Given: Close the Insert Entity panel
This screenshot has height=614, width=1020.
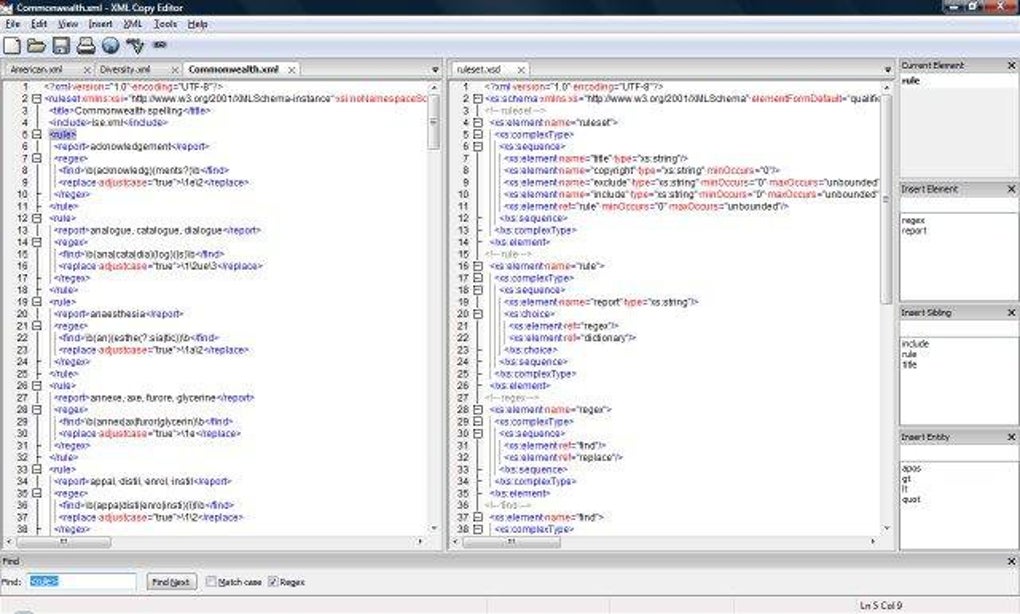Looking at the screenshot, I should coord(1009,436).
